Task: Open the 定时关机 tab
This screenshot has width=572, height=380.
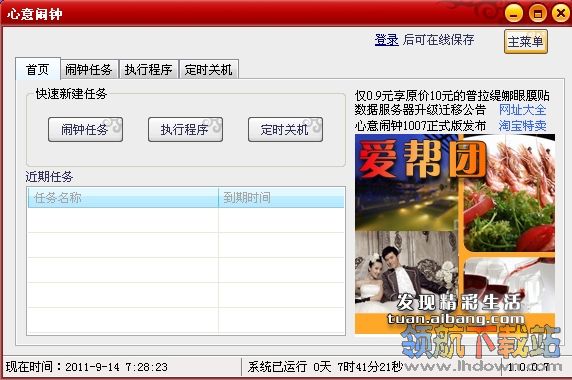Action: point(209,69)
